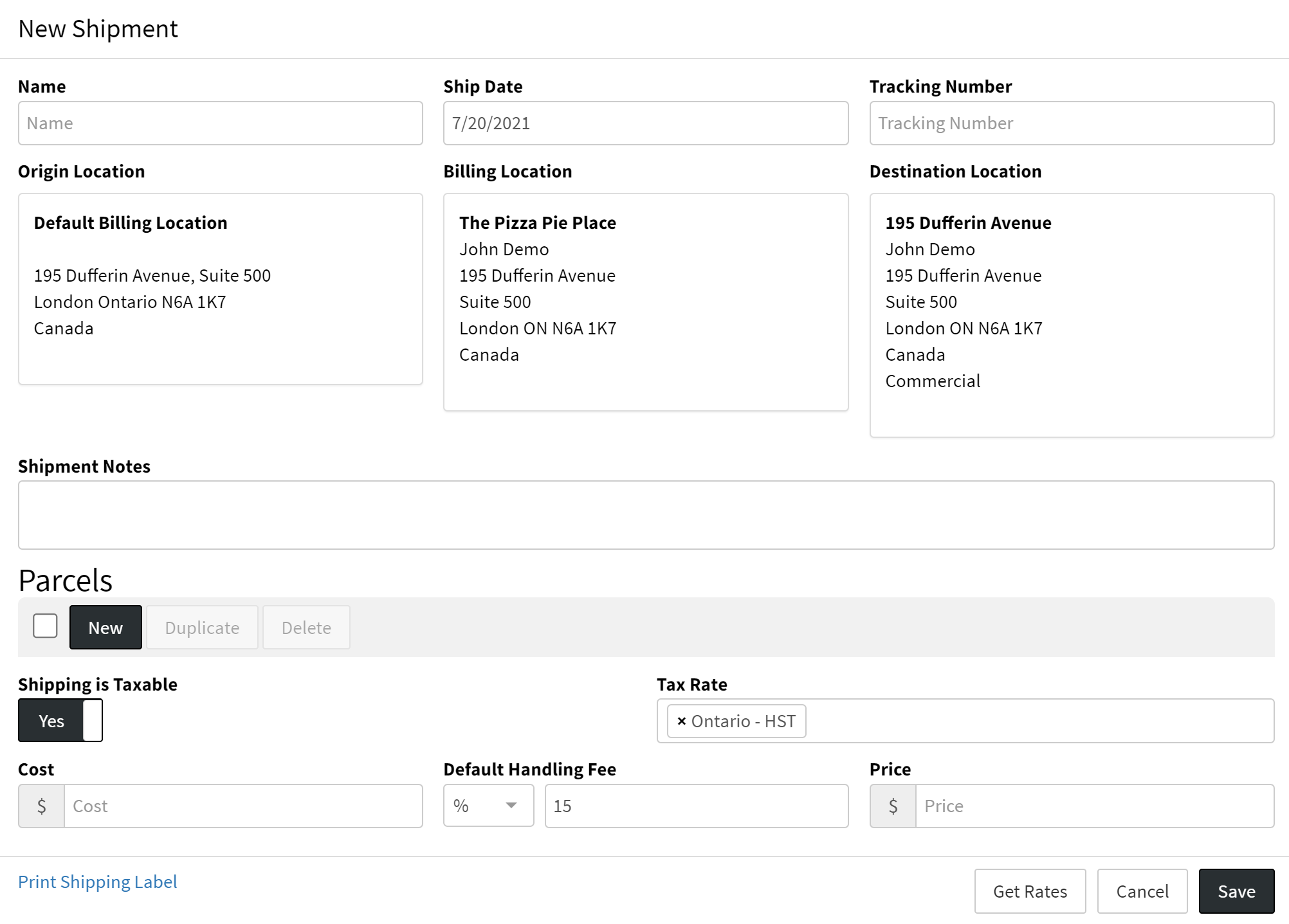Click the Shipment Notes text area
The image size is (1289, 924).
(x=645, y=515)
